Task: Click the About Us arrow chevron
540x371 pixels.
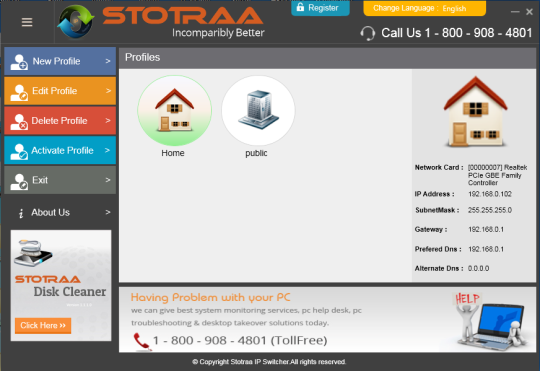Action: click(108, 213)
